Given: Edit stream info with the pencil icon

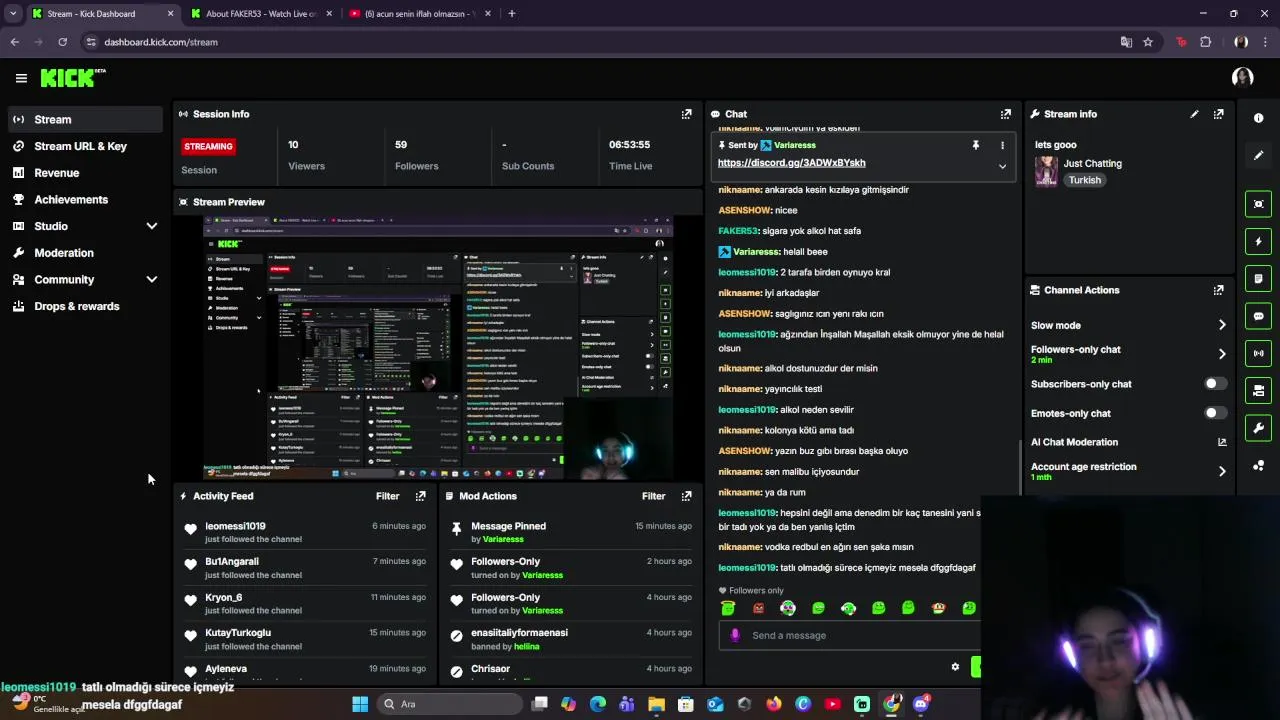Looking at the screenshot, I should [1194, 114].
